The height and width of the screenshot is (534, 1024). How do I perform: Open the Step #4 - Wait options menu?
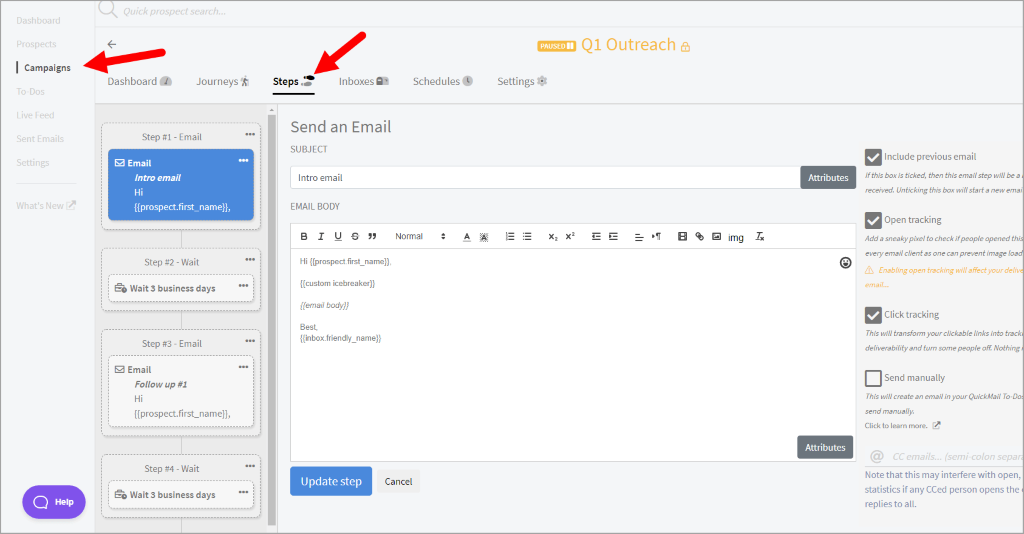(x=250, y=466)
